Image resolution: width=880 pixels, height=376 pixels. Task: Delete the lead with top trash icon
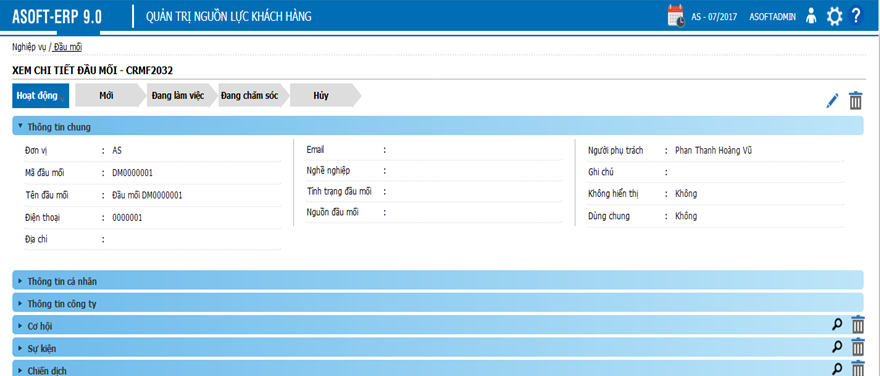[x=855, y=100]
